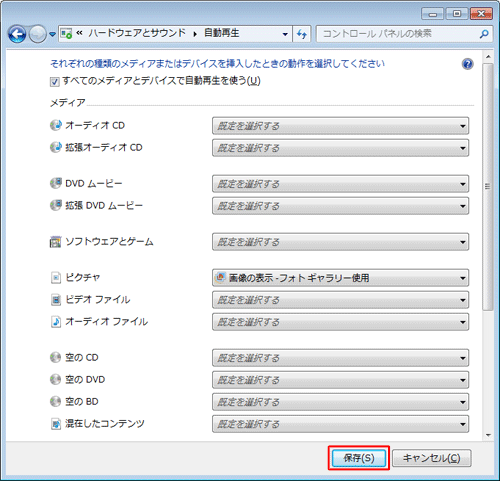Click the オーディオ CD disc icon

pos(56,125)
